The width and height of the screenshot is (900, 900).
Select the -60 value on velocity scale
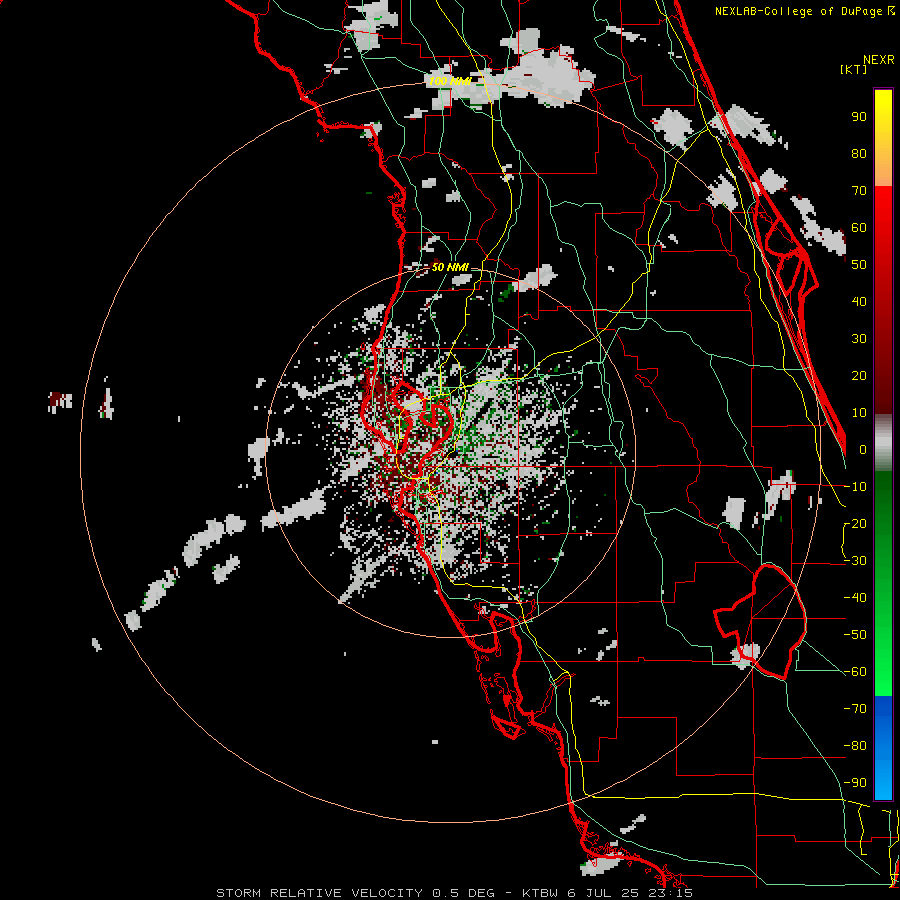pyautogui.click(x=855, y=672)
